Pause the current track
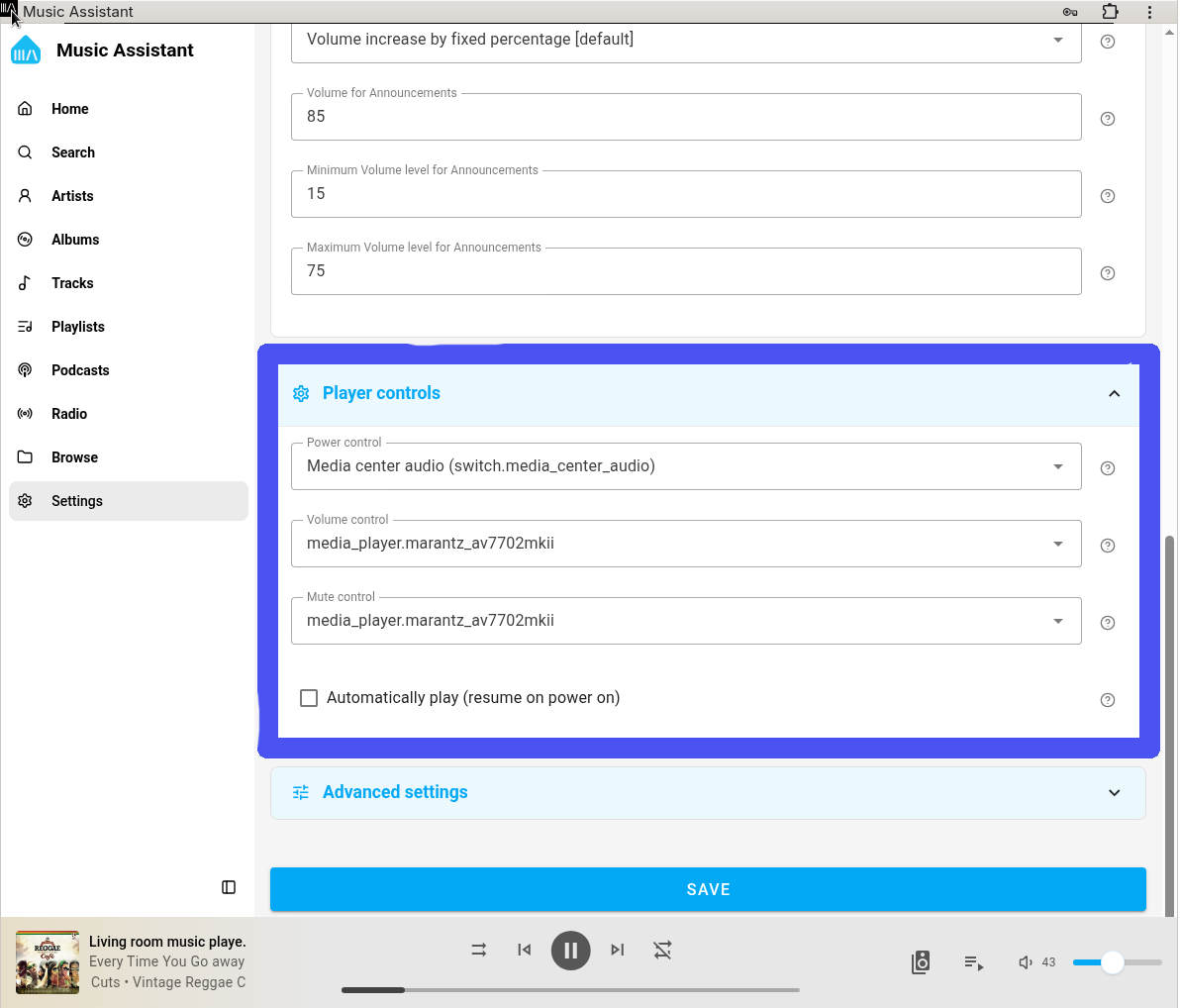1180x1008 pixels. 570,951
